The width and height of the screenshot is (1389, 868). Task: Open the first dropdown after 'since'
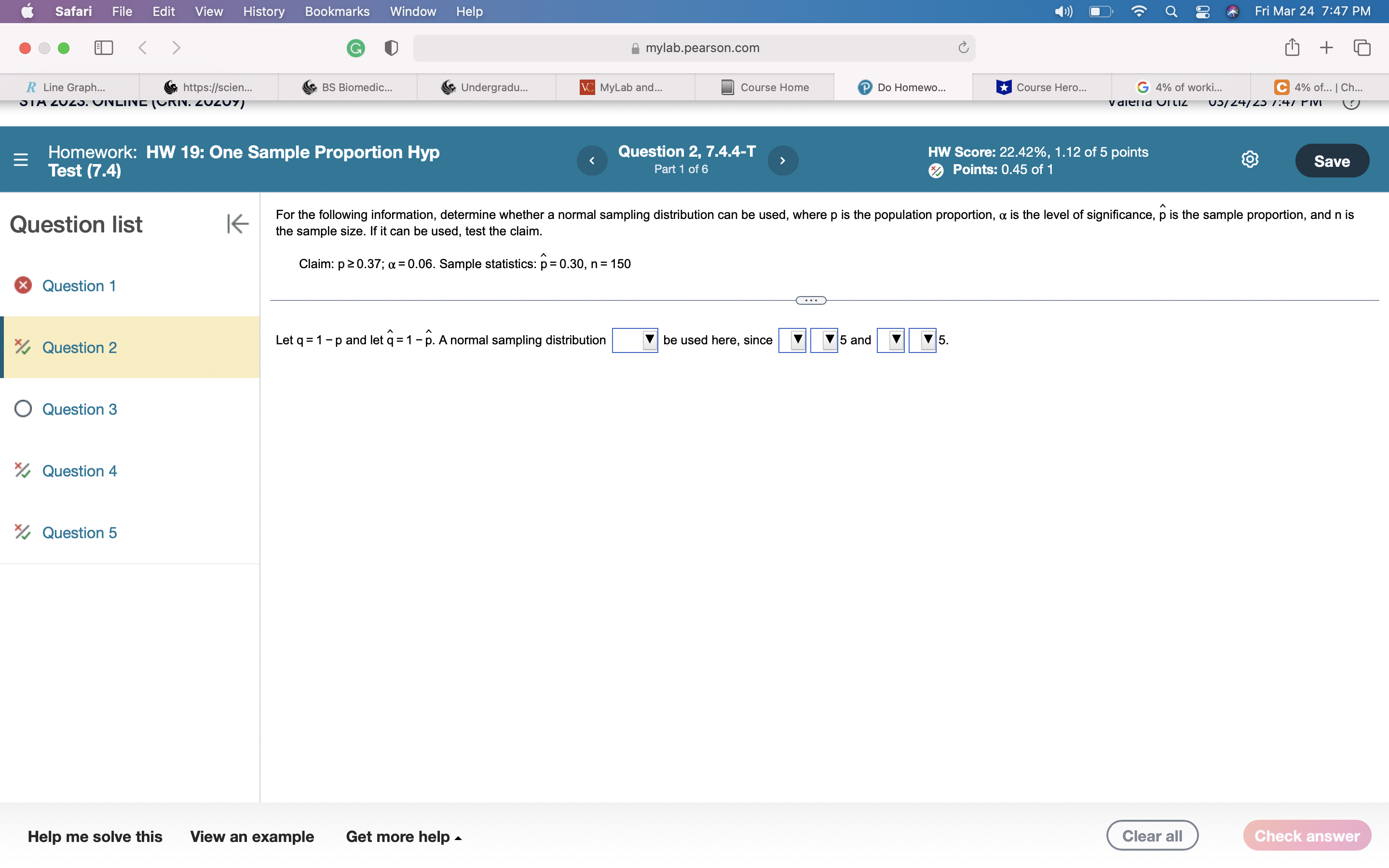792,340
